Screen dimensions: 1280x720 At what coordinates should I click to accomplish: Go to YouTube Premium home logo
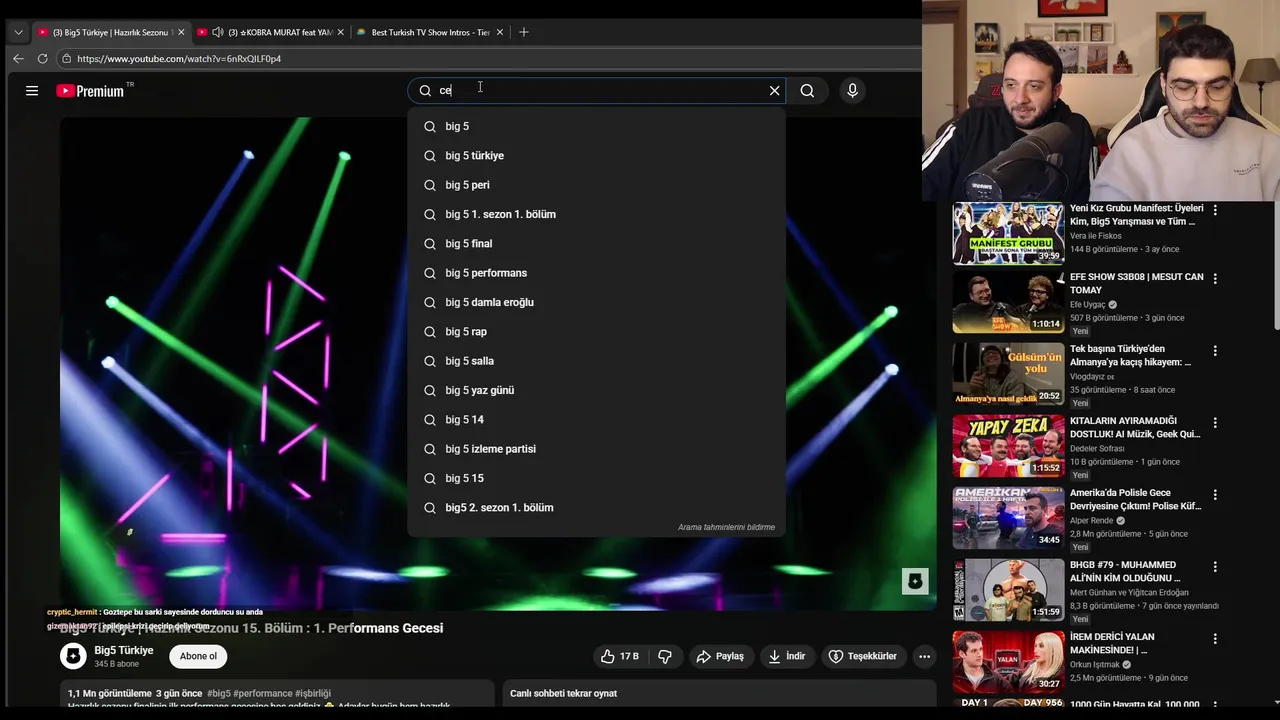coord(90,91)
